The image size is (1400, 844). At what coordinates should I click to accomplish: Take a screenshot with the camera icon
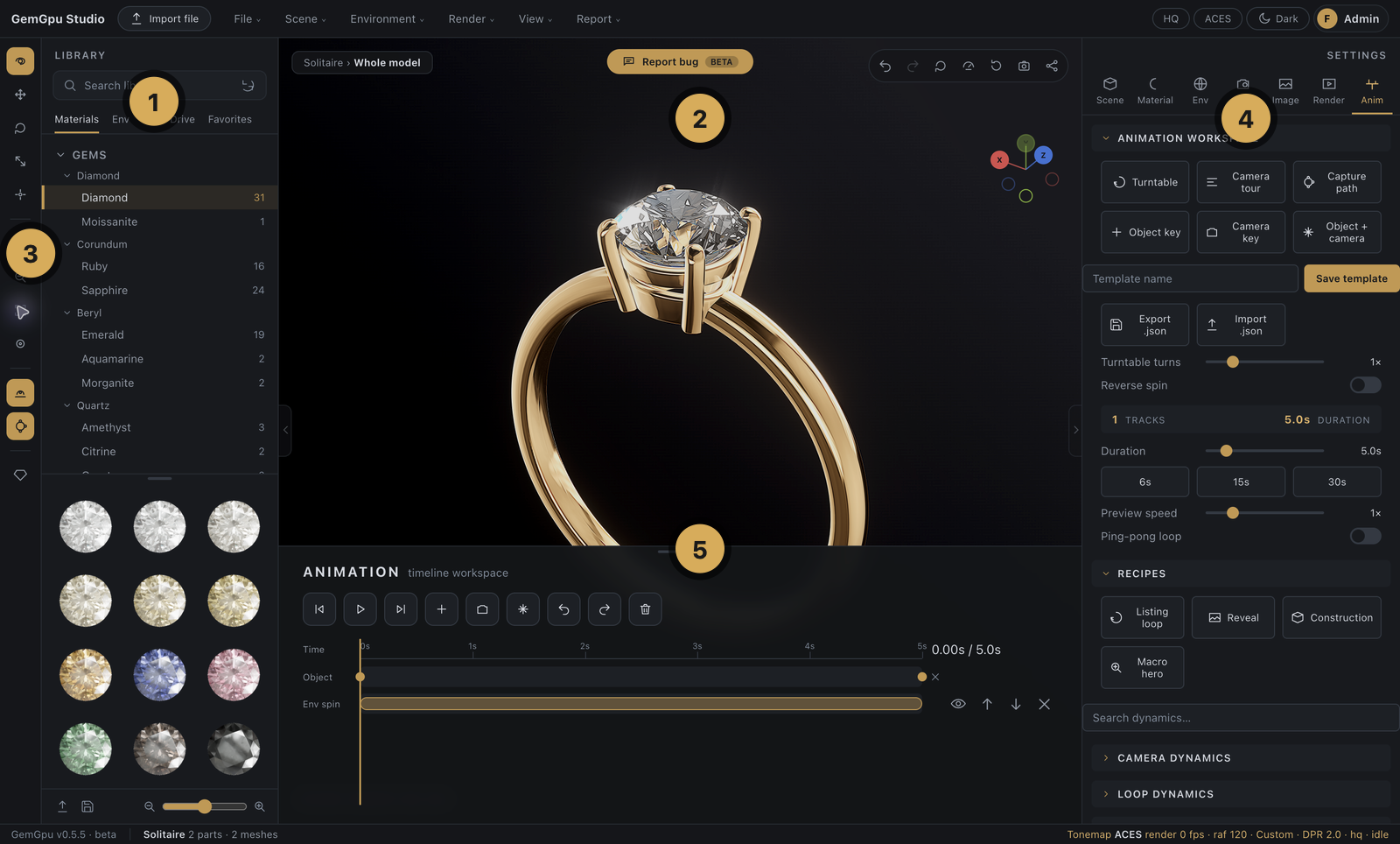[x=1024, y=66]
